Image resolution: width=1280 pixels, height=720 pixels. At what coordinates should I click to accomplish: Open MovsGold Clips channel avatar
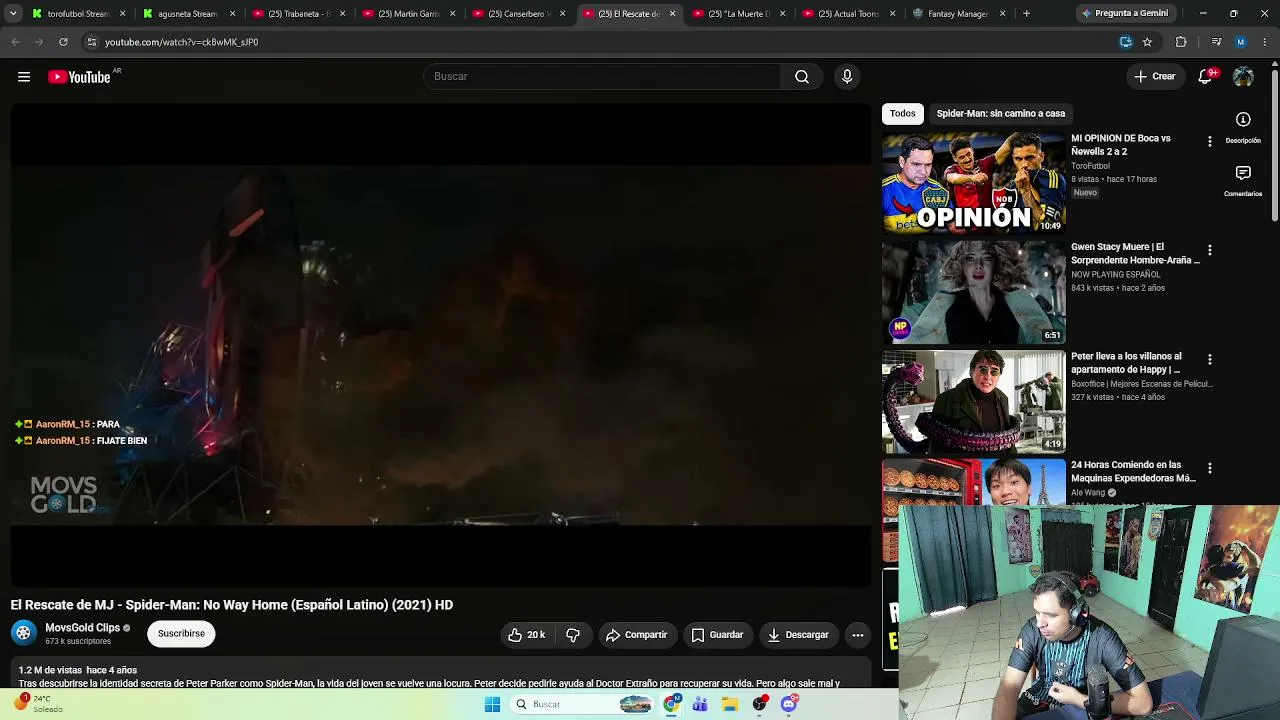coord(23,633)
